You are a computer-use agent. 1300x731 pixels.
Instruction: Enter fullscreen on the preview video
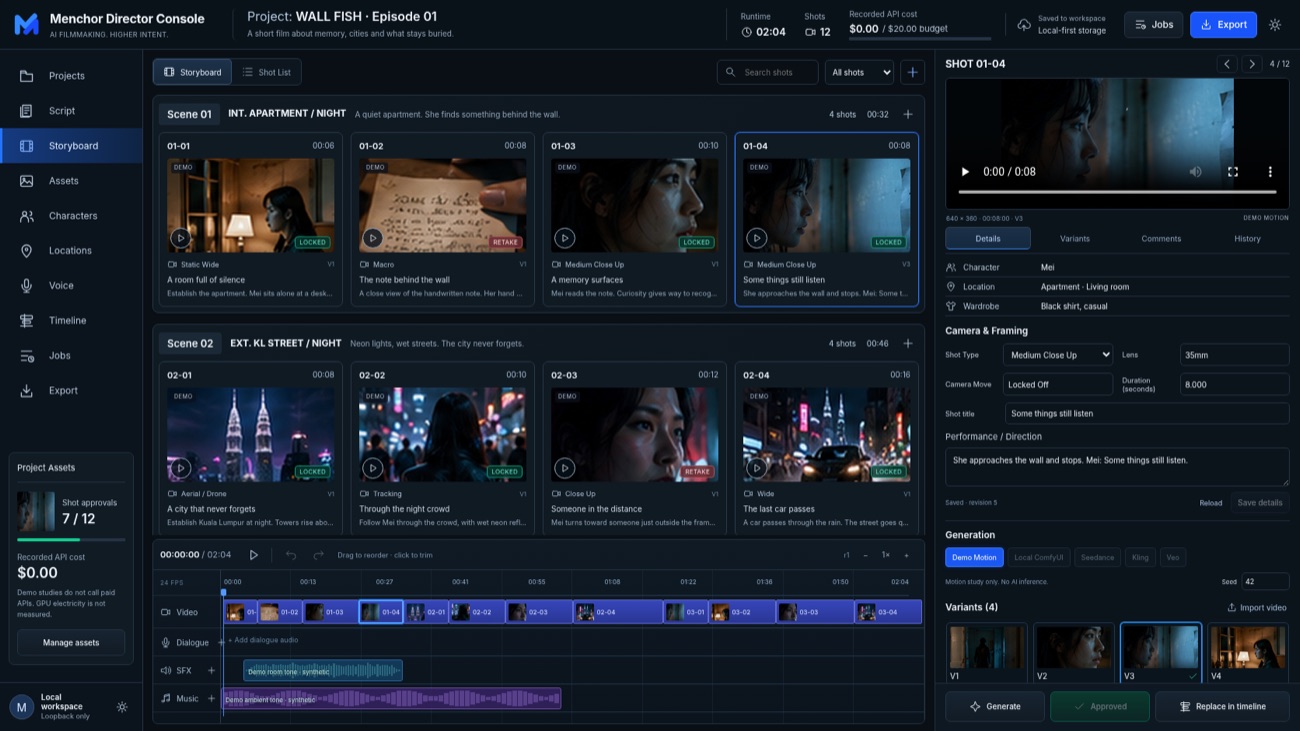tap(1233, 172)
